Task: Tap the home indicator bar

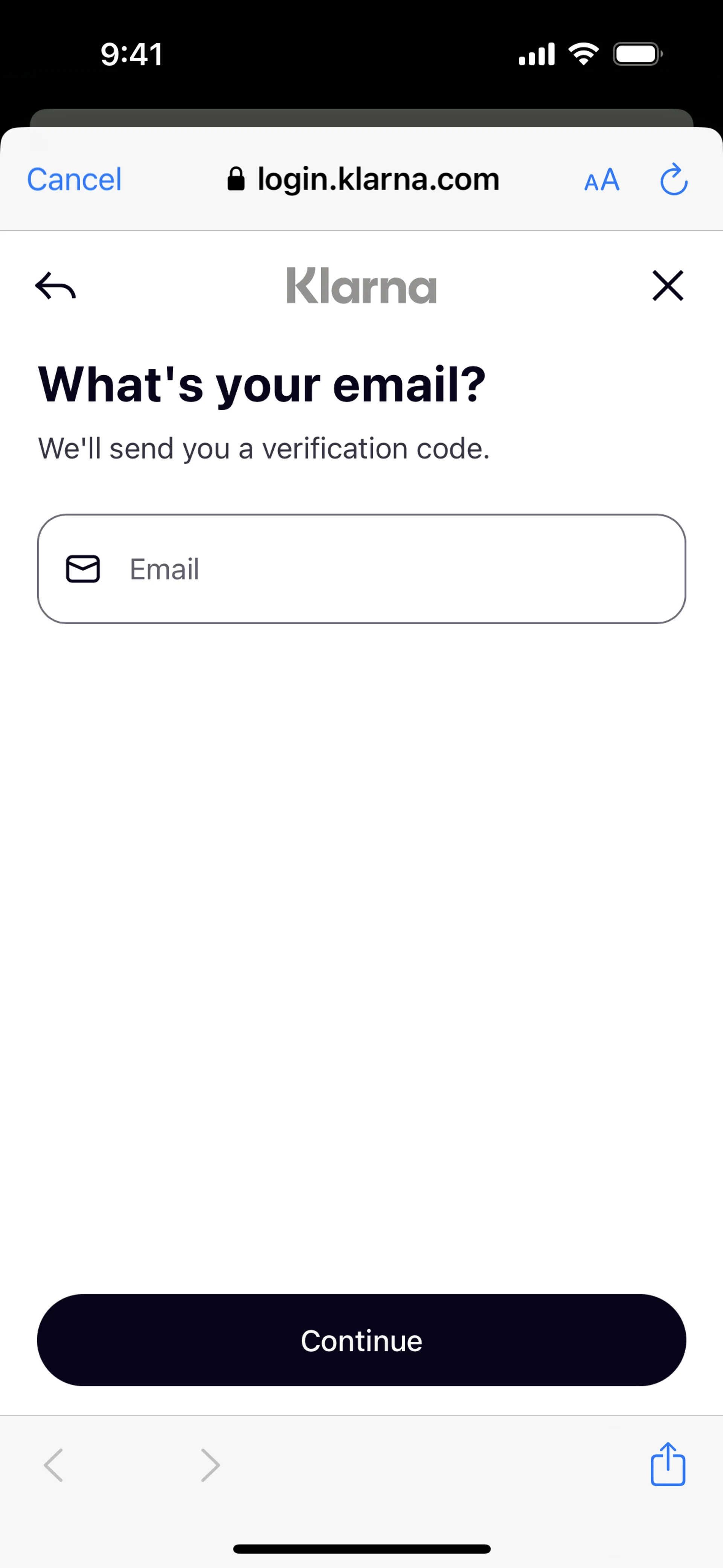Action: tap(361, 1548)
